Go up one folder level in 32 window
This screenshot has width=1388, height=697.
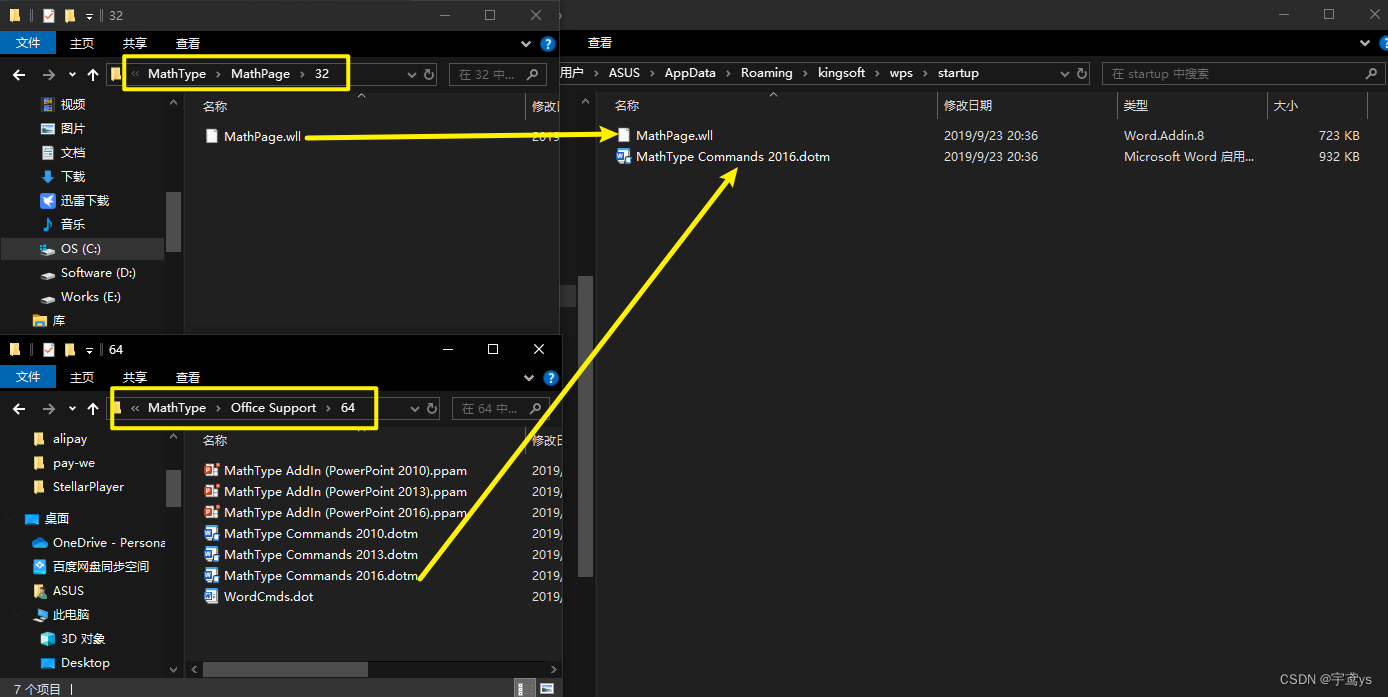tap(93, 75)
